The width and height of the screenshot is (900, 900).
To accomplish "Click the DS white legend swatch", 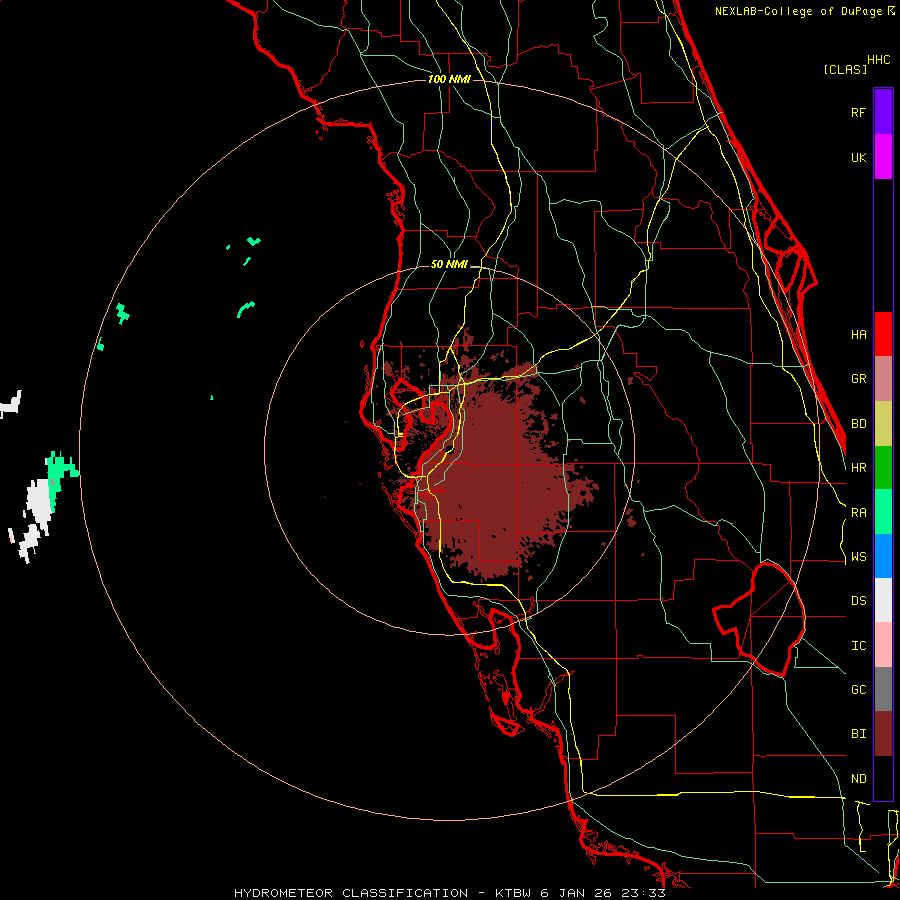I will pyautogui.click(x=883, y=600).
